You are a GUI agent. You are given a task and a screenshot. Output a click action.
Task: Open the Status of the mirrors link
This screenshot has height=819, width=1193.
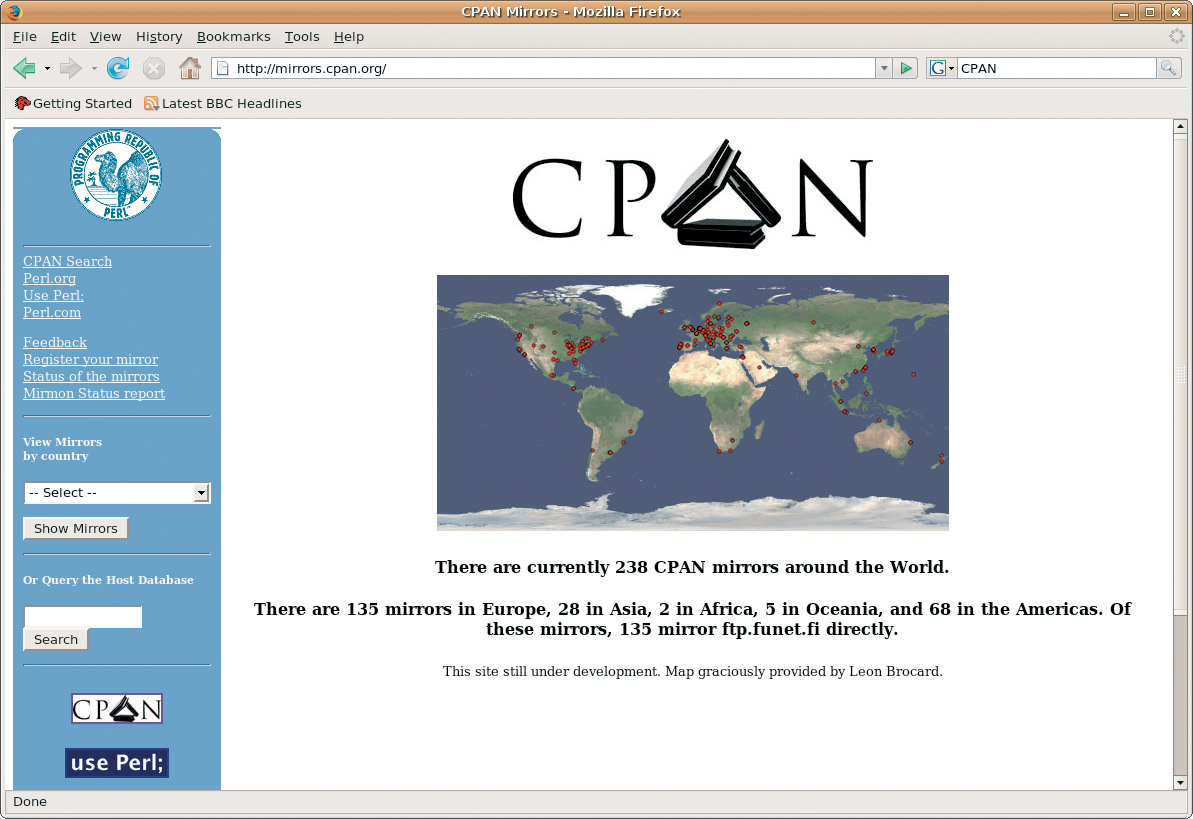coord(91,376)
